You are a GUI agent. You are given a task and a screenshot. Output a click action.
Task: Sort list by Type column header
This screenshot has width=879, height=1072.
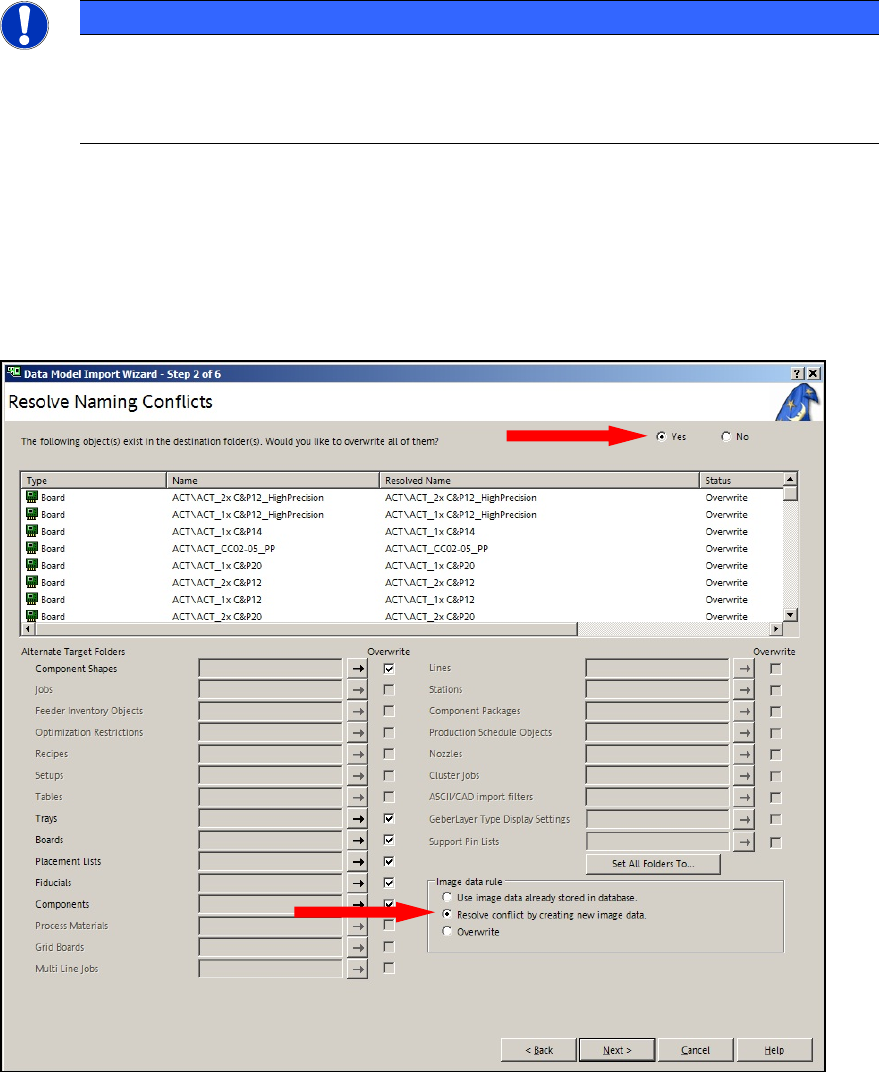(x=94, y=480)
